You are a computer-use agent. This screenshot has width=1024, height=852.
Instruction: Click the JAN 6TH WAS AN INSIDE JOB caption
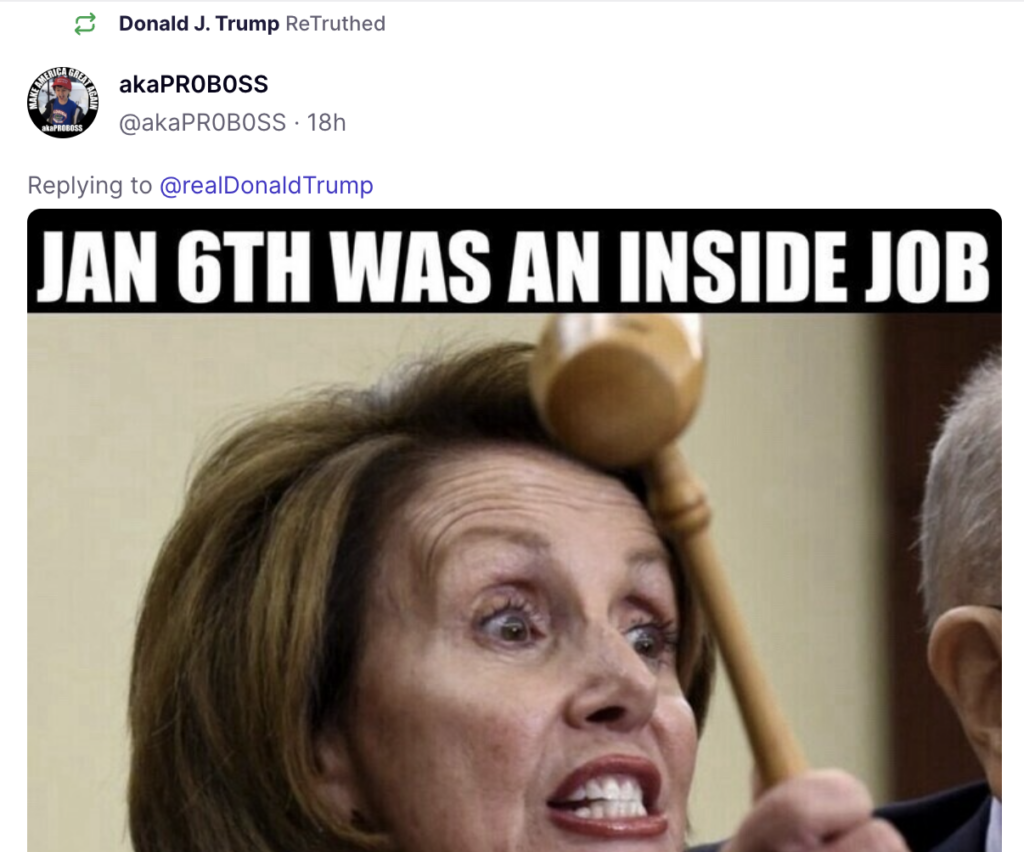(x=513, y=267)
